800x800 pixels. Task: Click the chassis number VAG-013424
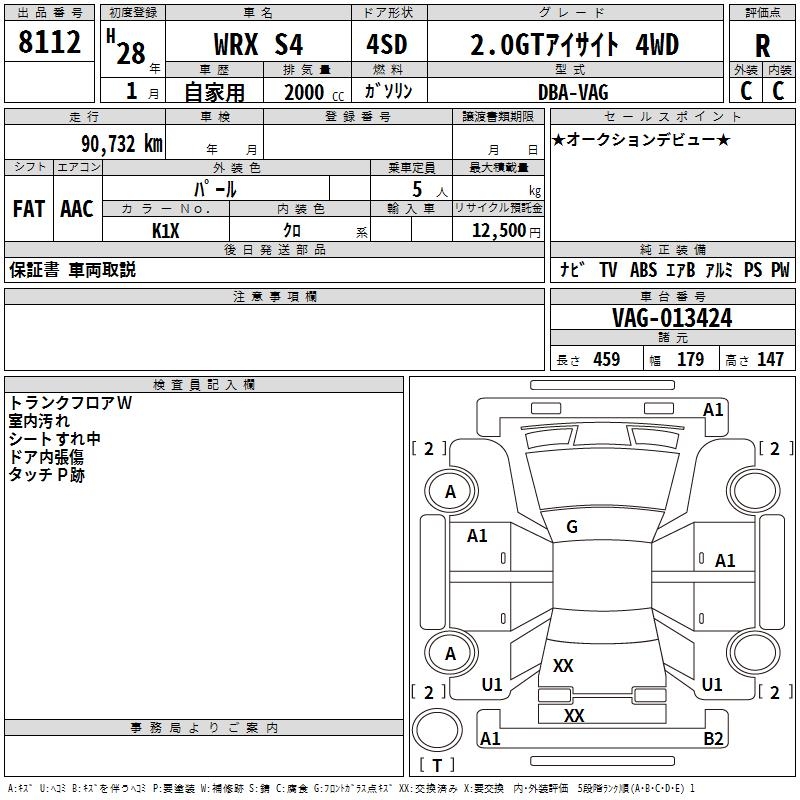pos(672,318)
